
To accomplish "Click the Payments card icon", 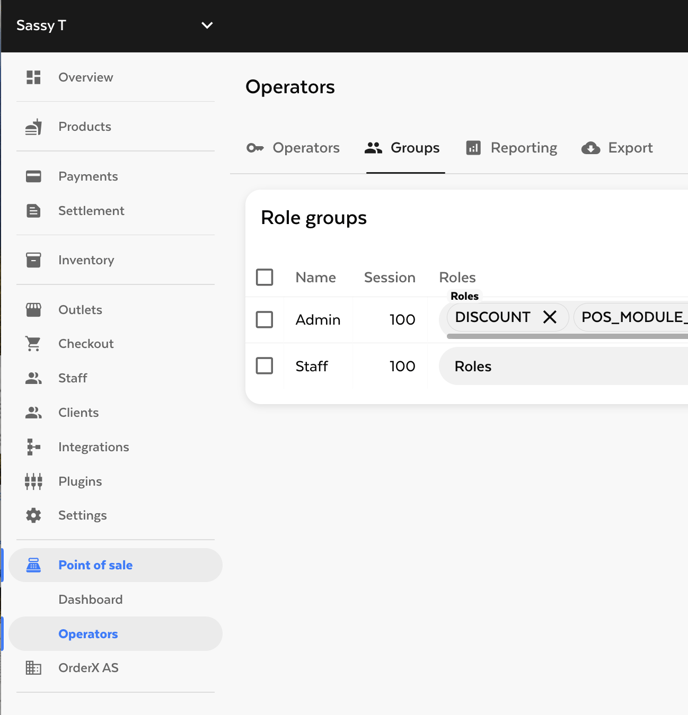I will click(33, 176).
